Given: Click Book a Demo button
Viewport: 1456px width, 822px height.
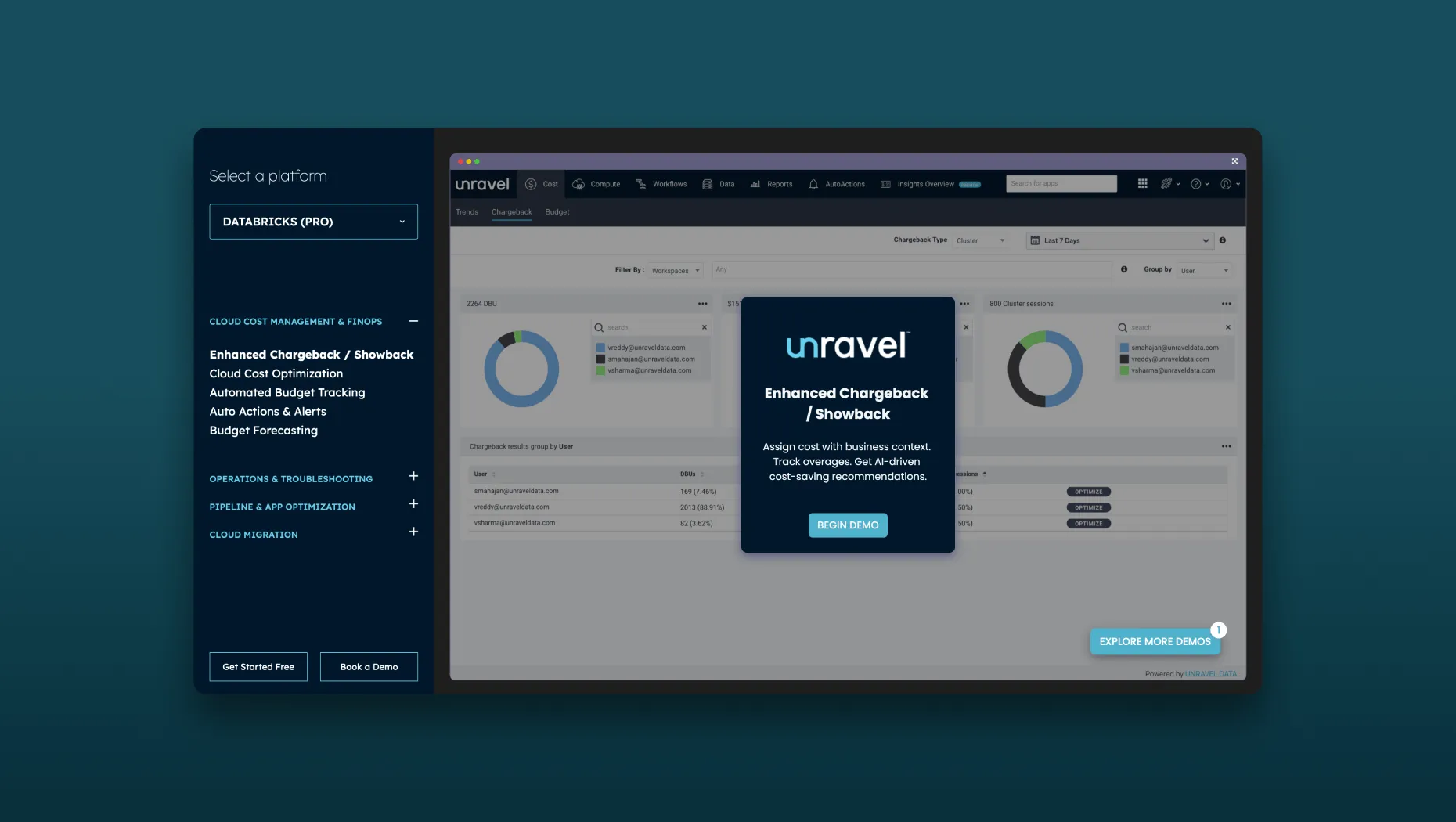Looking at the screenshot, I should point(369,667).
